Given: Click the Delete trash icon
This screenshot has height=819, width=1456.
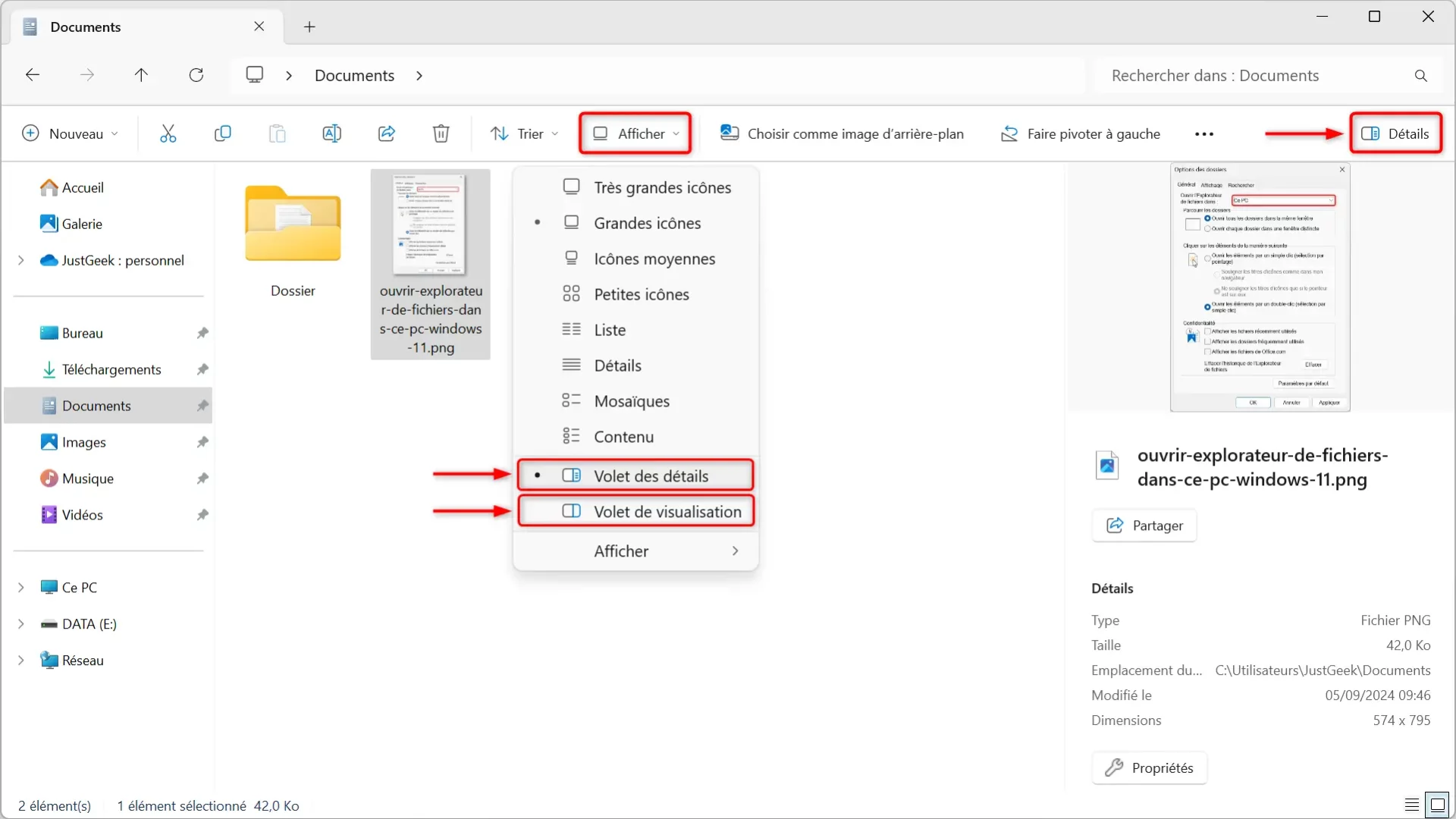Looking at the screenshot, I should coord(441,133).
